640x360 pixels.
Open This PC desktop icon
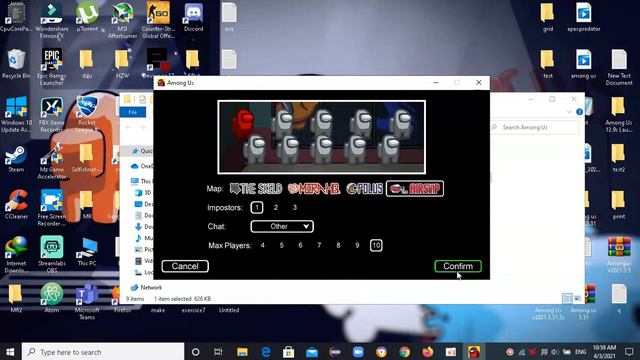pyautogui.click(x=87, y=252)
